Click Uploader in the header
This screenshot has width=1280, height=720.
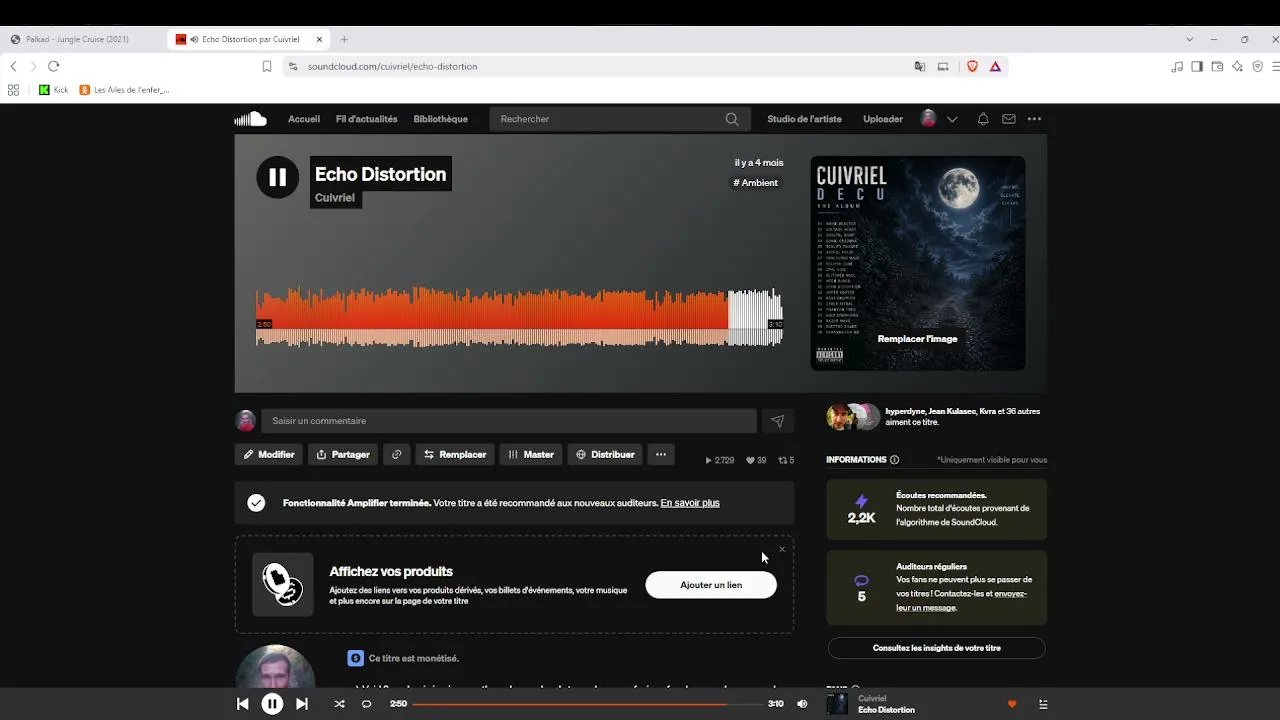click(883, 119)
